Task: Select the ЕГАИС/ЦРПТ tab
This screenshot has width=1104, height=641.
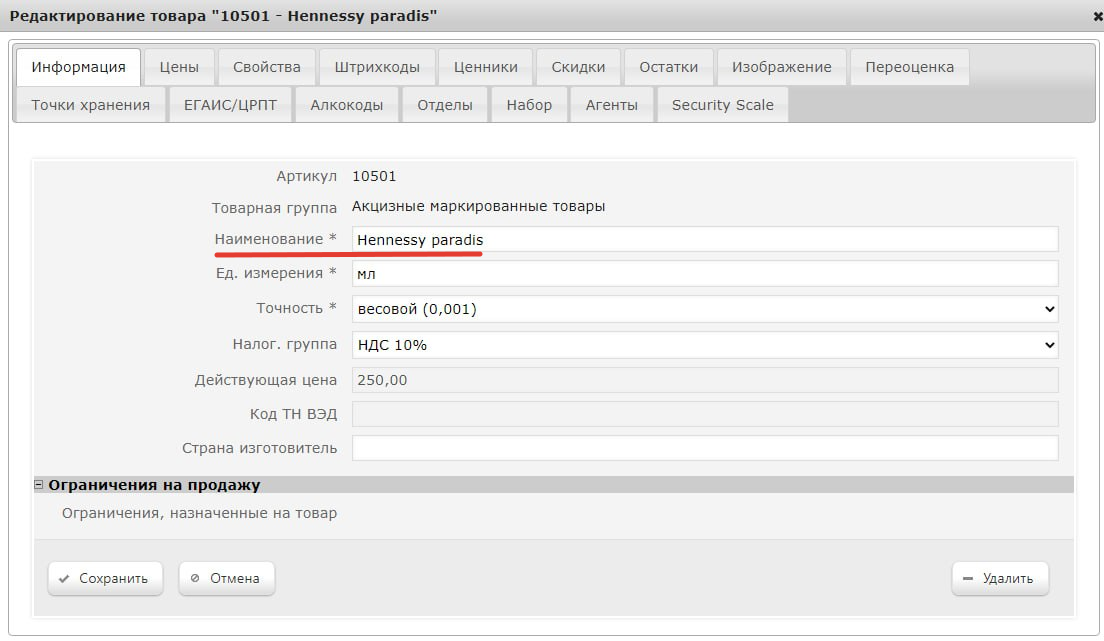Action: 230,105
